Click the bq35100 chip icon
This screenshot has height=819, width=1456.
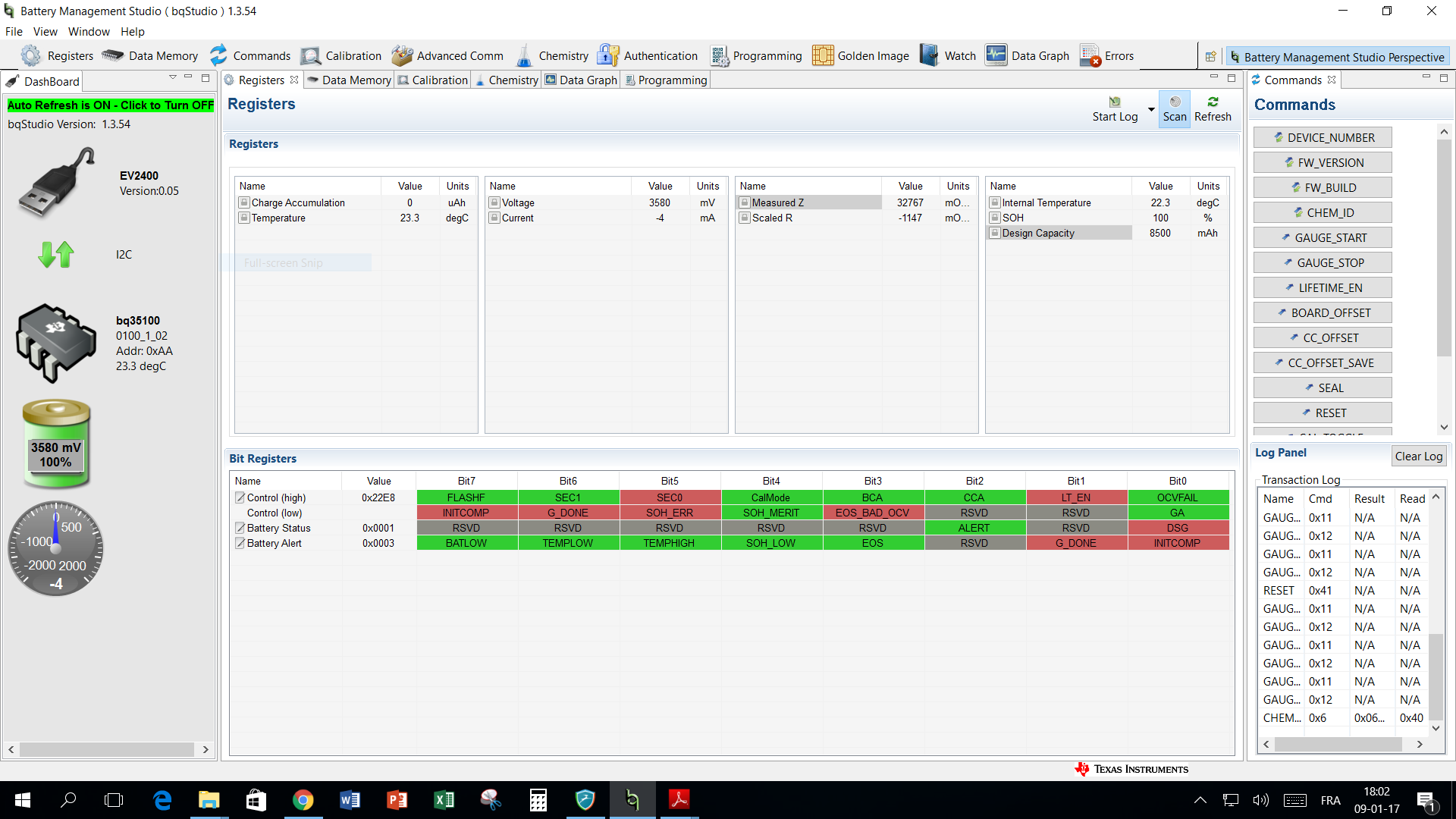[x=55, y=343]
